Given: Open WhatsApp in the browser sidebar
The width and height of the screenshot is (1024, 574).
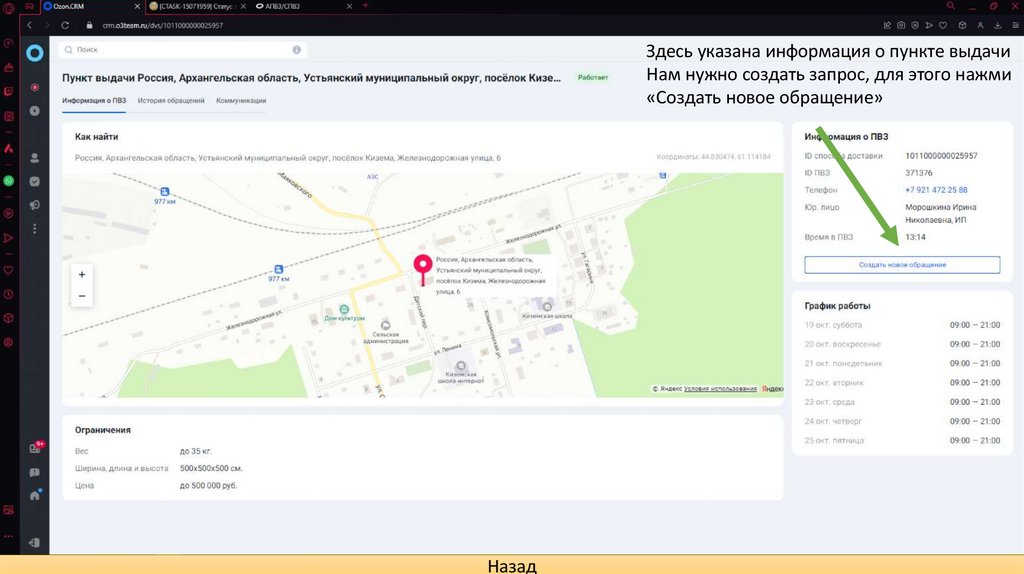Looking at the screenshot, I should click(x=8, y=181).
